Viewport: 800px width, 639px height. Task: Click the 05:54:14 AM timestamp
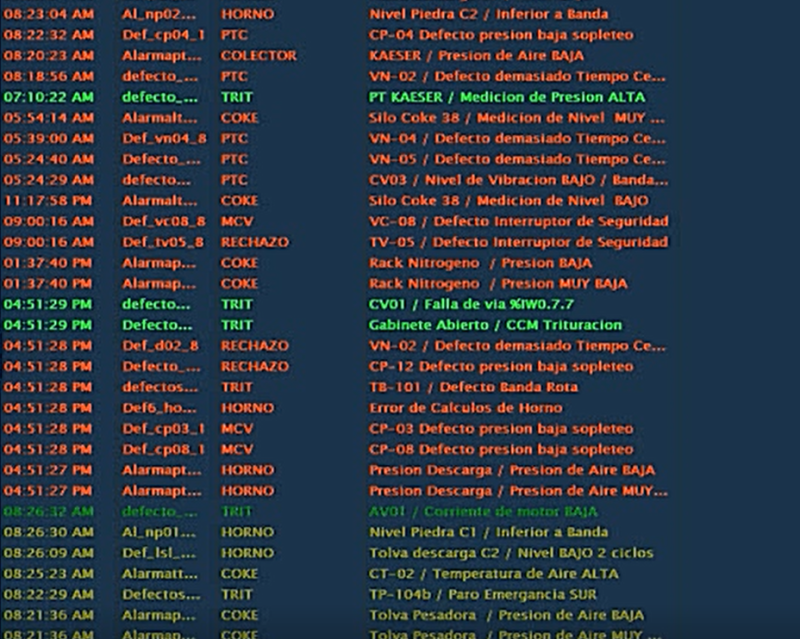click(48, 118)
